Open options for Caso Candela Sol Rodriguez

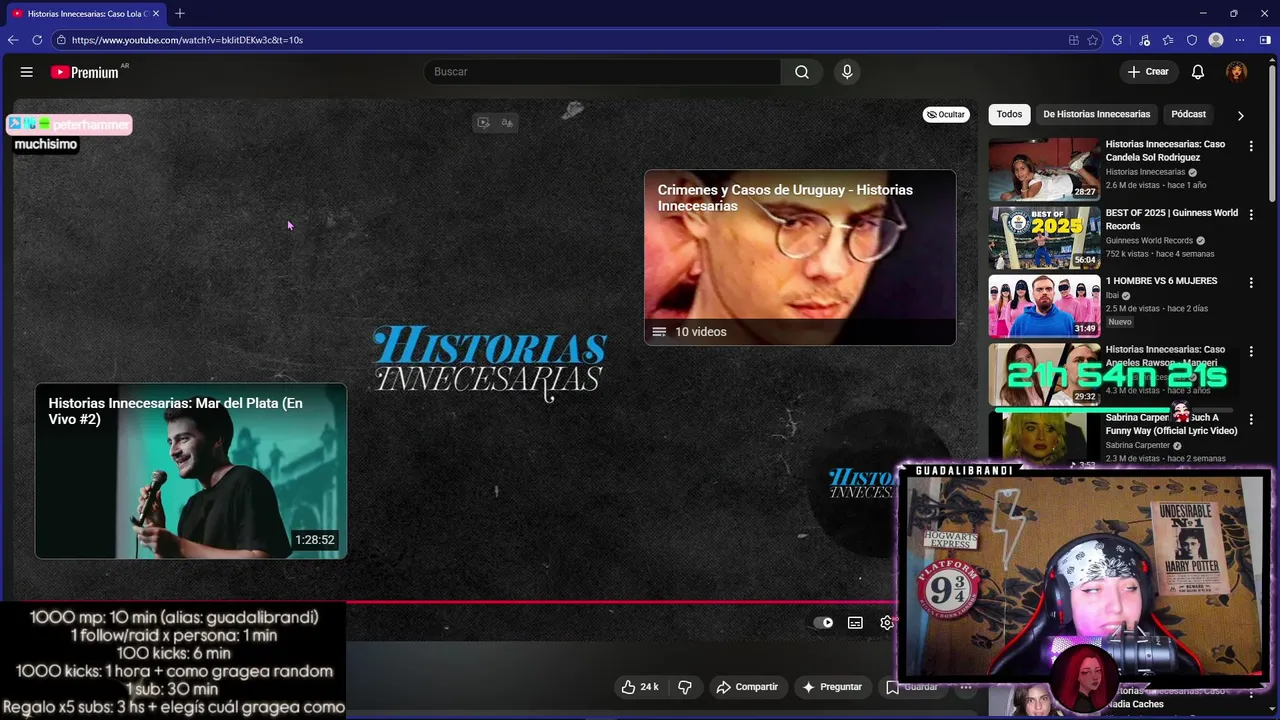click(x=1251, y=146)
